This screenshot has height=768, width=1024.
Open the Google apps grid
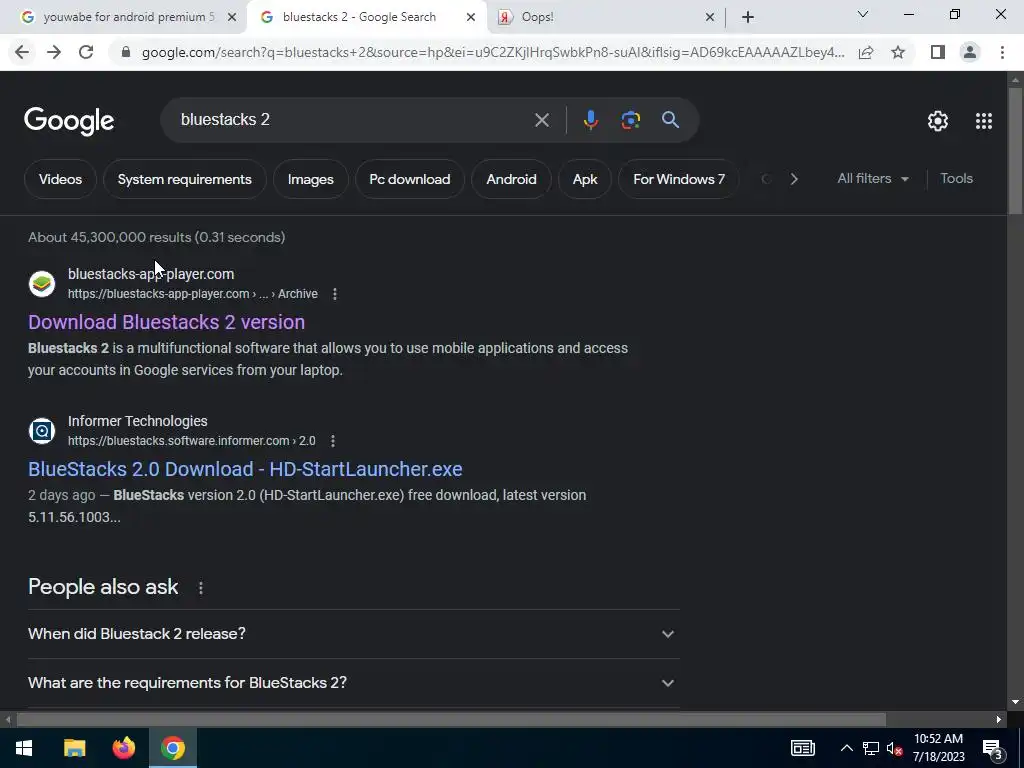(x=984, y=121)
